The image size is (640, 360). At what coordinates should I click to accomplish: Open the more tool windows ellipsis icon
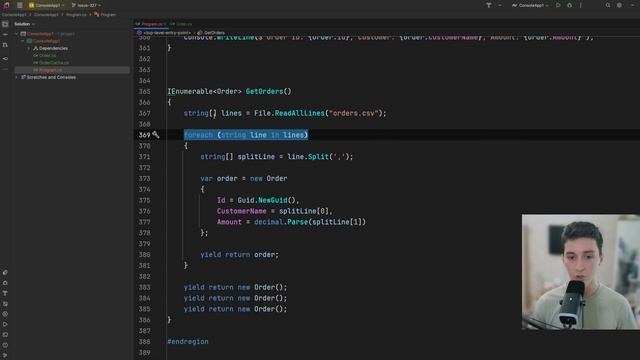(5, 69)
